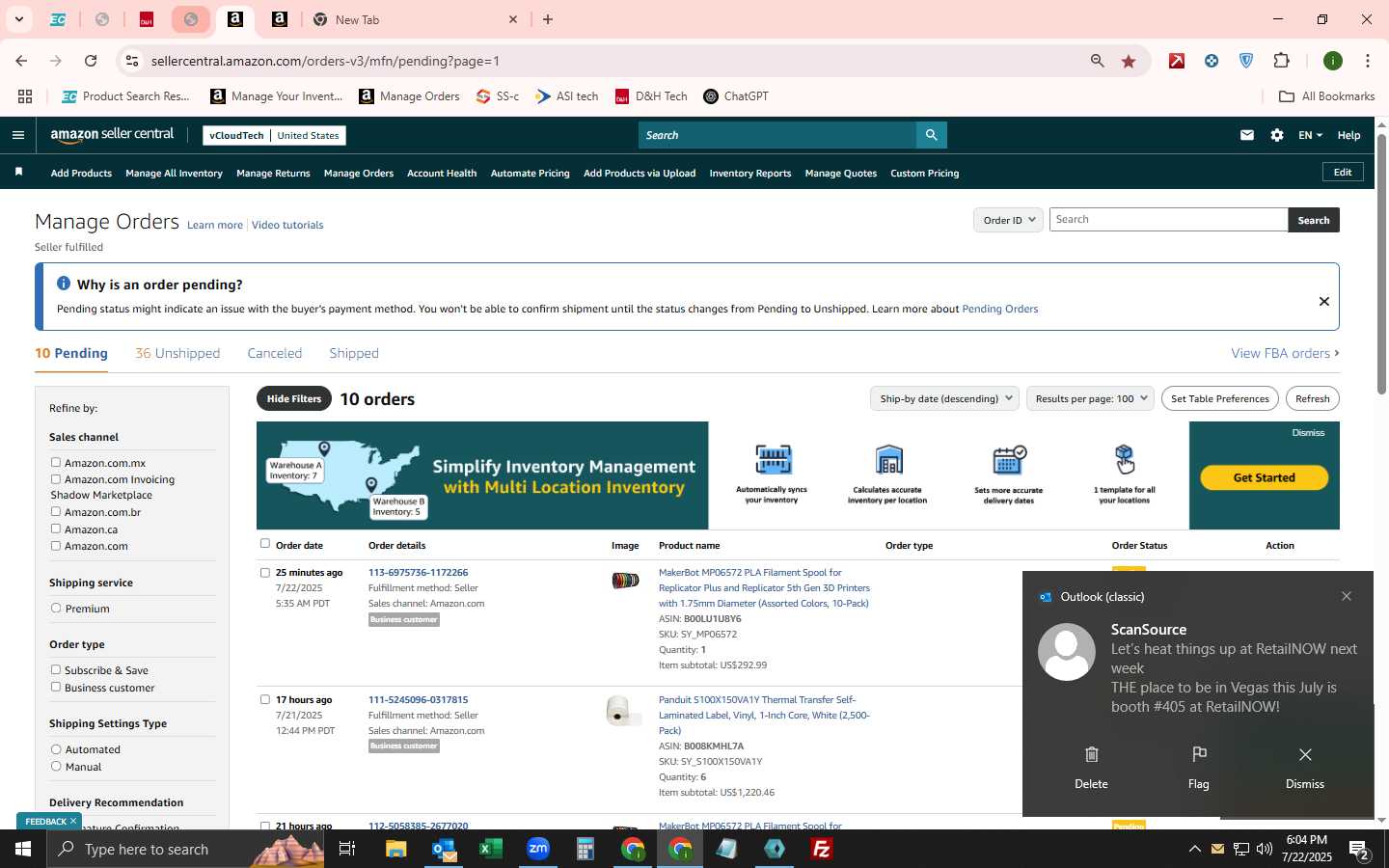Switch to the Shipped tab
This screenshot has width=1389, height=868.
(x=354, y=353)
